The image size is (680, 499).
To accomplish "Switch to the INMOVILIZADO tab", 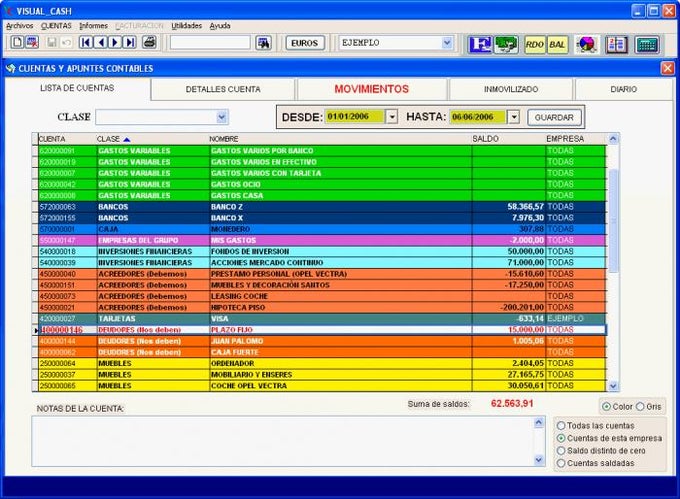I will click(511, 89).
